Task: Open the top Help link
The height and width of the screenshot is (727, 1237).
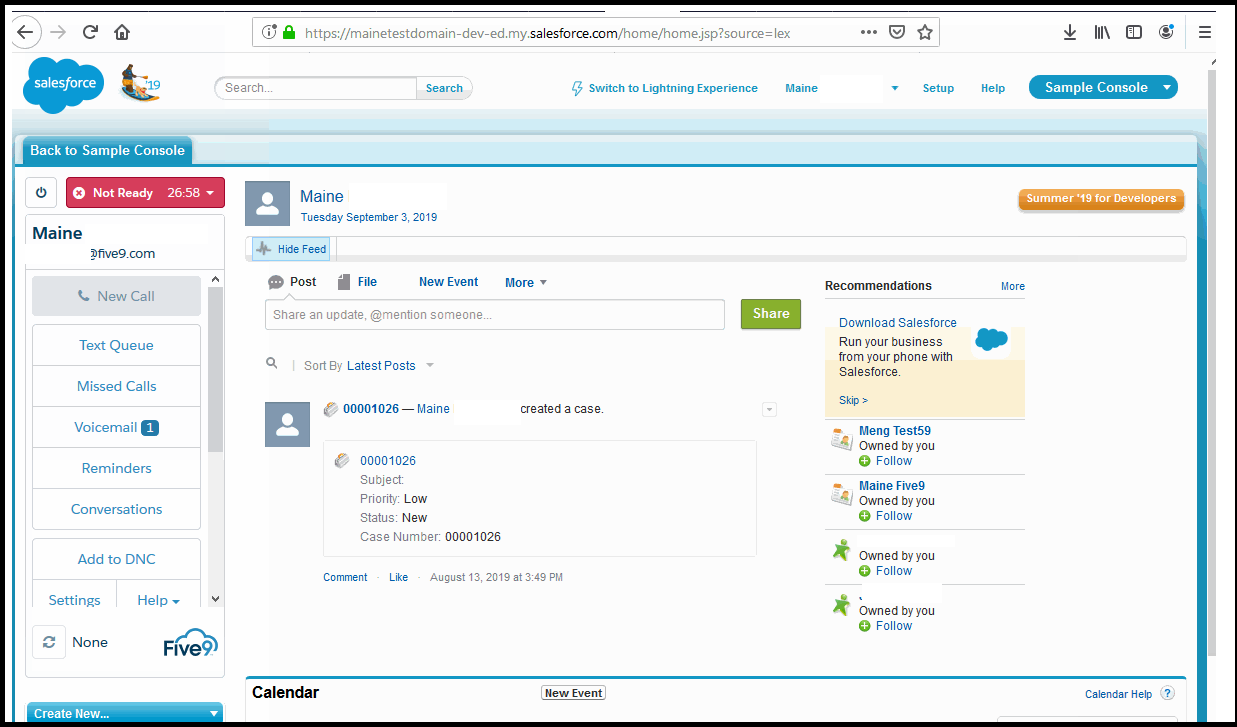Action: click(993, 88)
